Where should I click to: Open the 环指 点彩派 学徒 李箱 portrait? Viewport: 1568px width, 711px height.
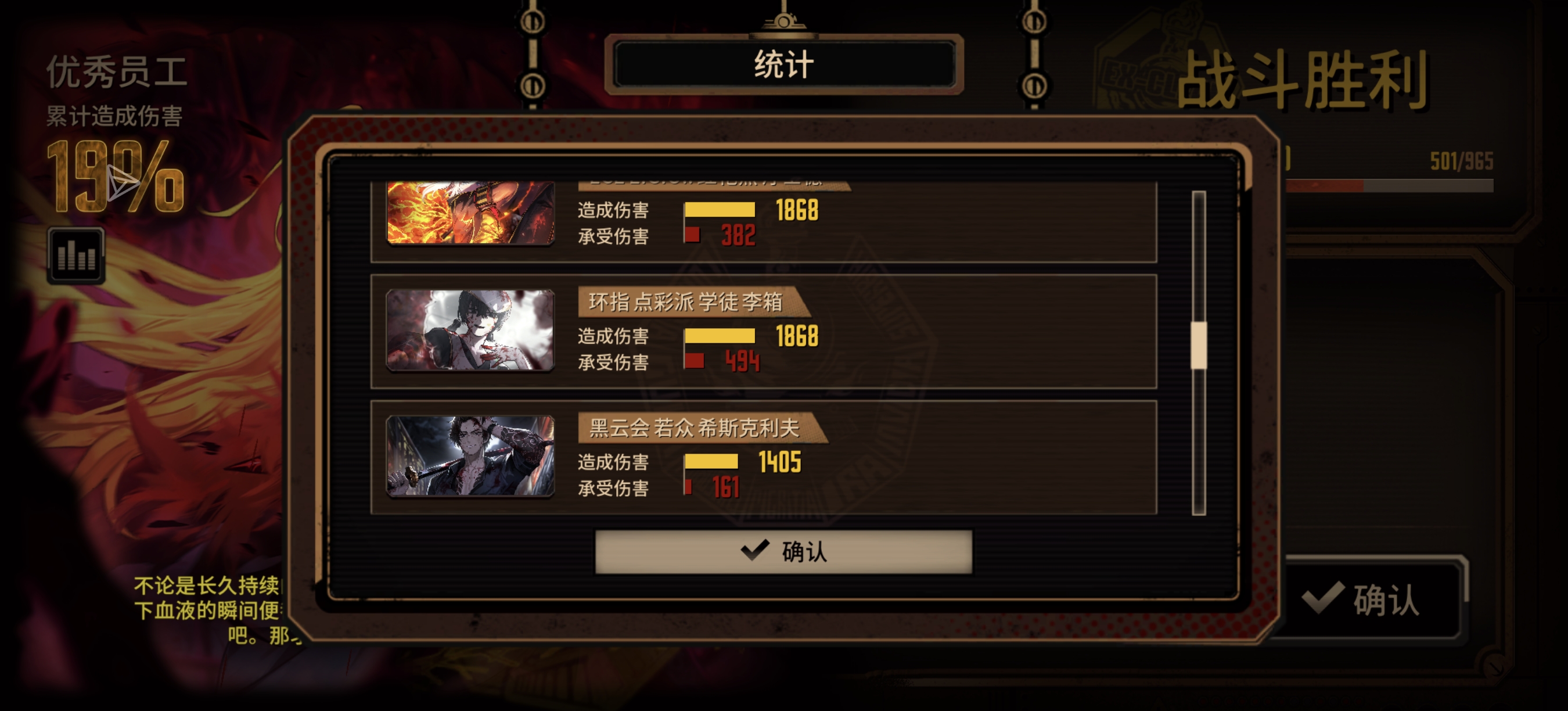coord(470,329)
